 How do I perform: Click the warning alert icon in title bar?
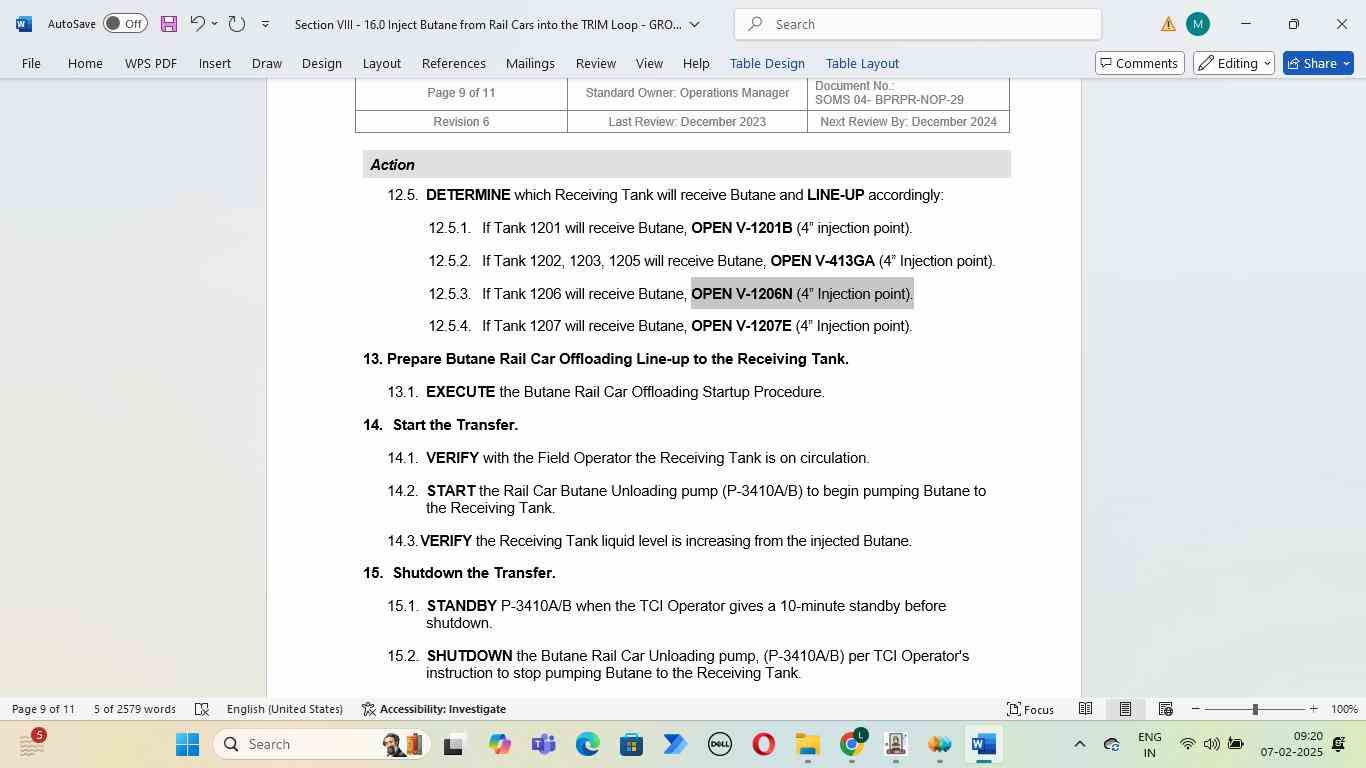point(1168,24)
